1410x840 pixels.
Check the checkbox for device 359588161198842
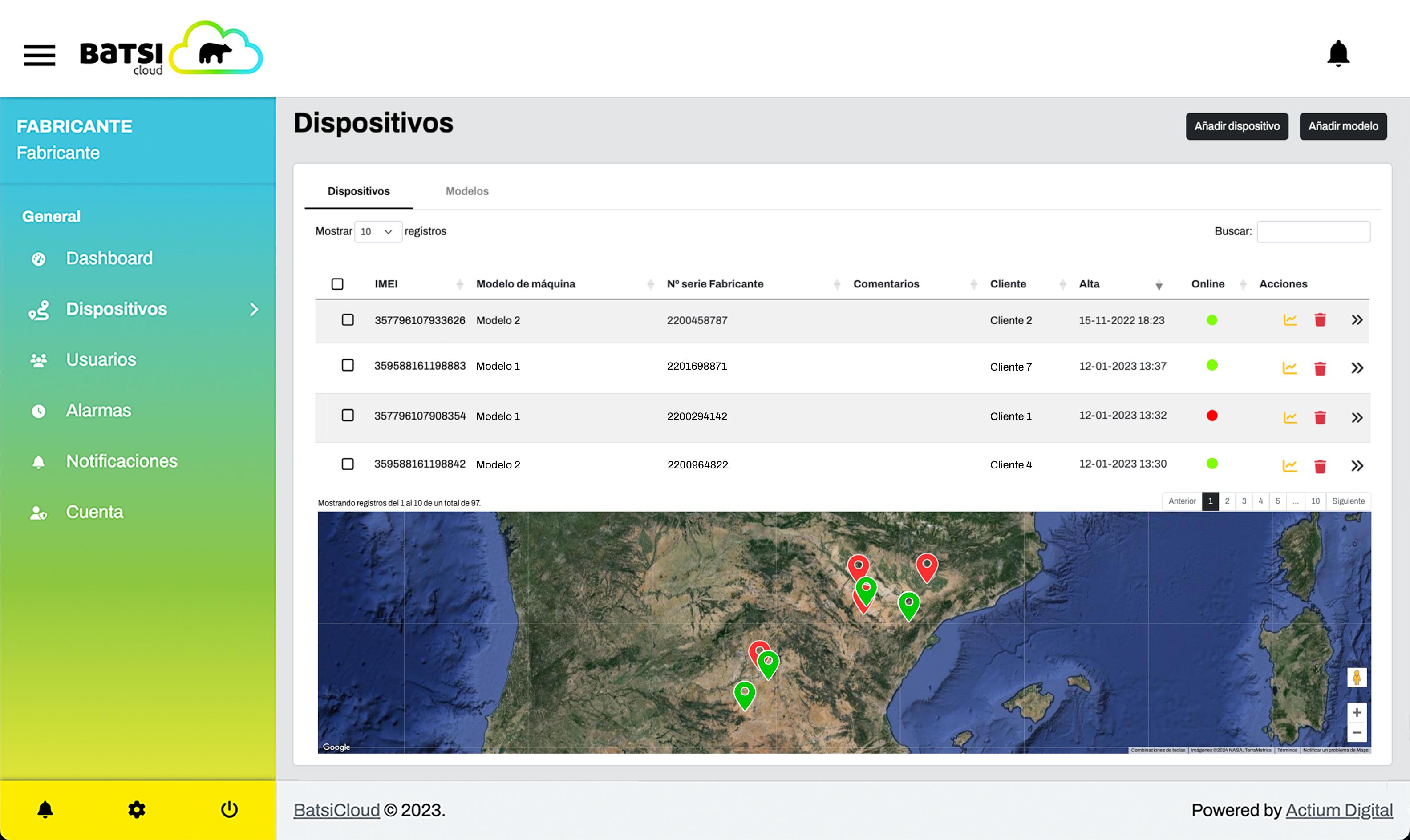347,464
